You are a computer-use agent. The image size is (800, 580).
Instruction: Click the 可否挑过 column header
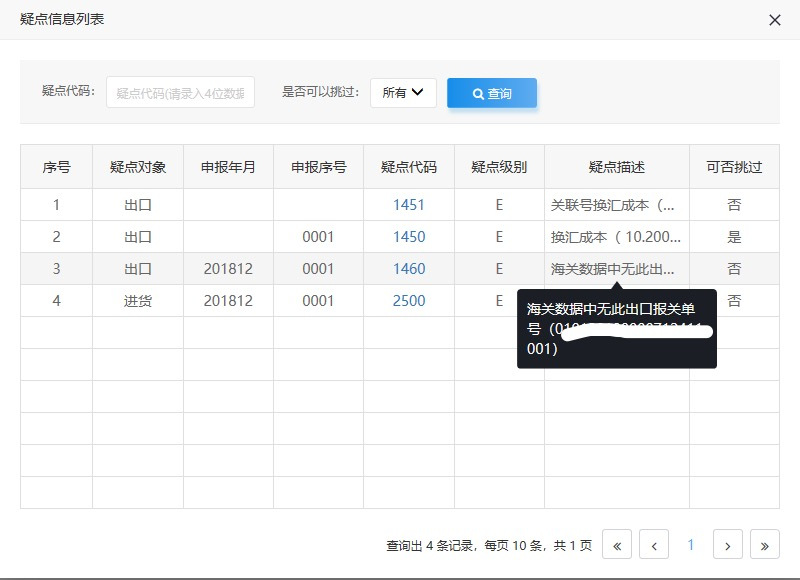pyautogui.click(x=734, y=167)
